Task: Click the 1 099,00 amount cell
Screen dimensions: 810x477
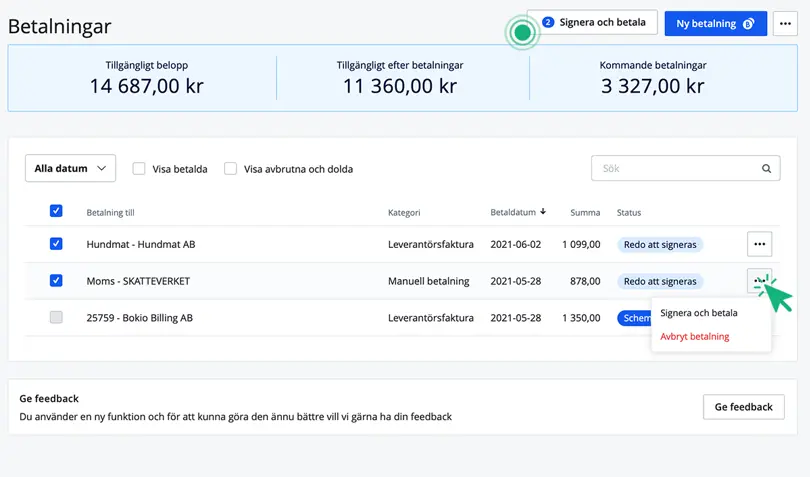Action: click(x=581, y=244)
